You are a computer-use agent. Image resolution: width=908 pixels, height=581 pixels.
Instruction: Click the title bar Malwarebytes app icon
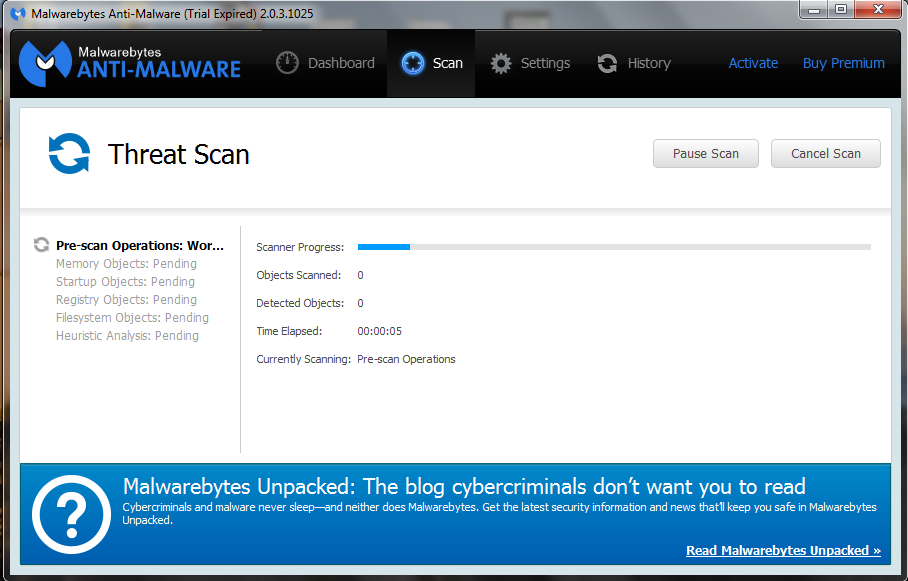pyautogui.click(x=17, y=11)
